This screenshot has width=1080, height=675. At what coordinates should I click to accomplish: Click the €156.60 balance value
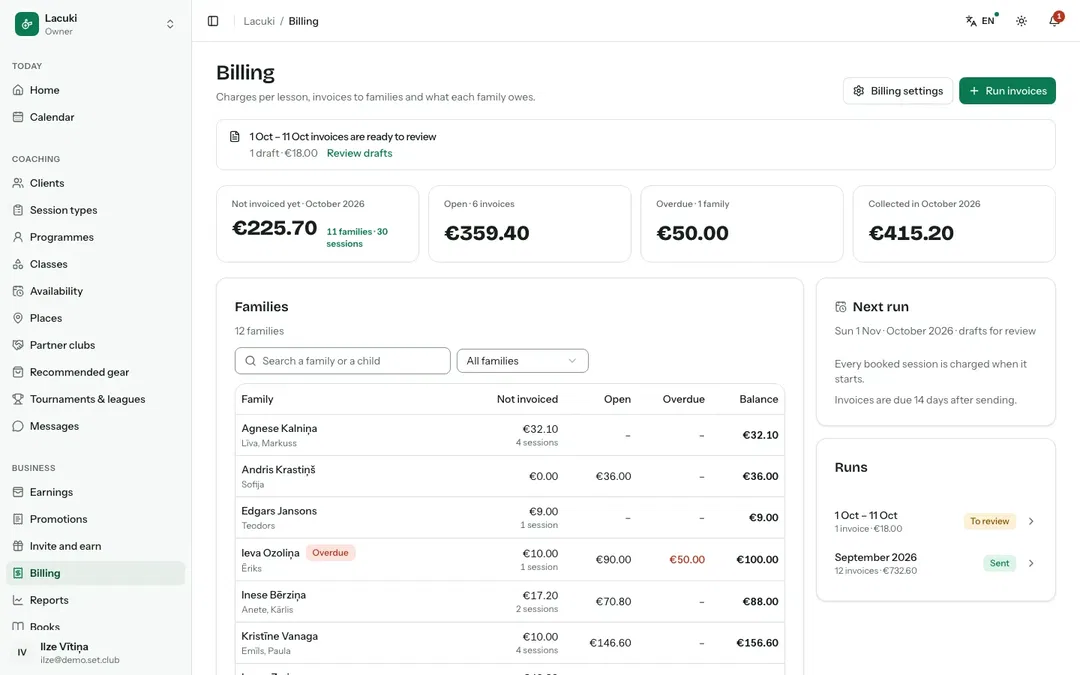[x=757, y=643]
